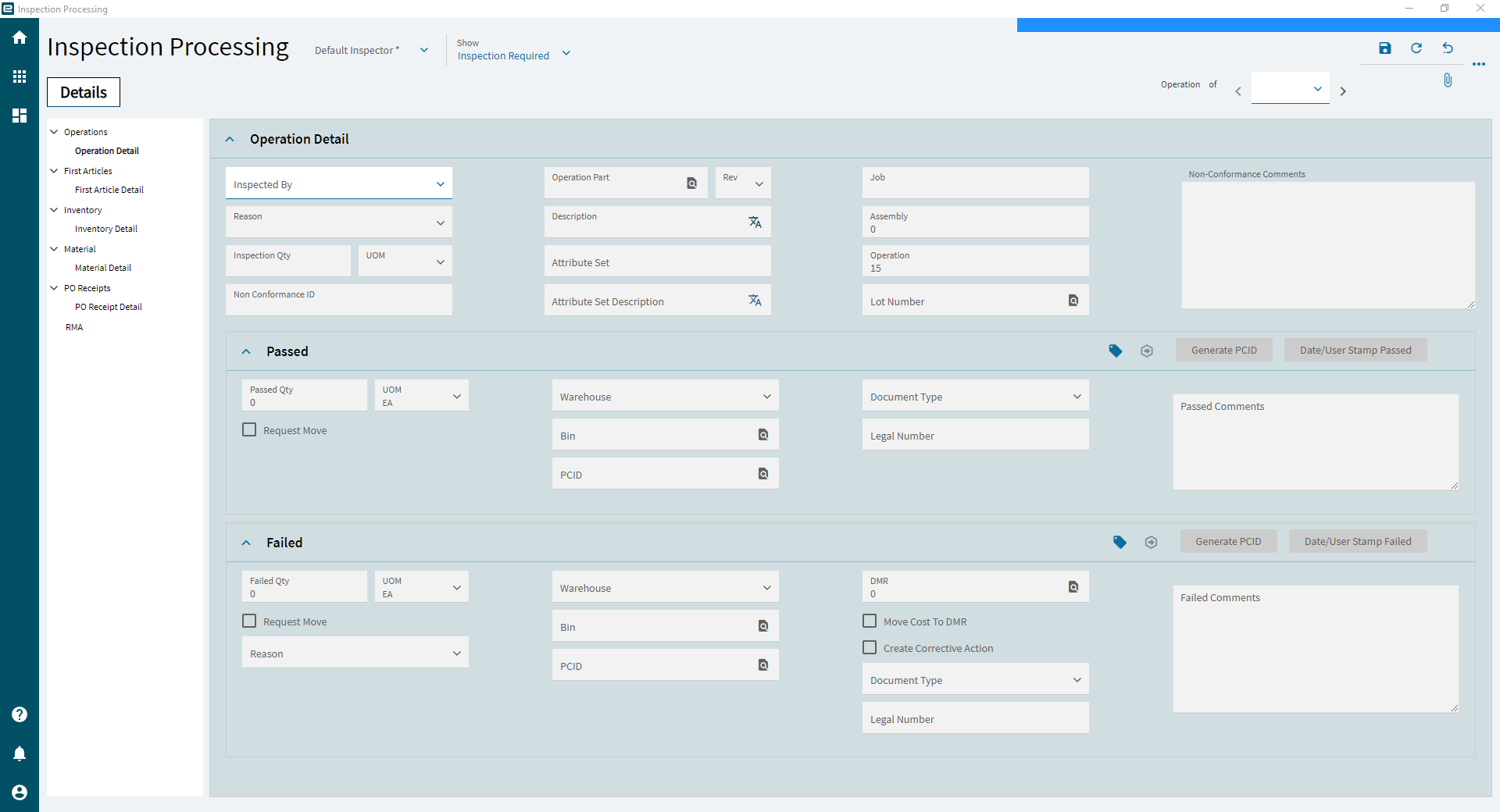Image resolution: width=1500 pixels, height=812 pixels.
Task: Collapse the Failed section
Action: click(246, 543)
